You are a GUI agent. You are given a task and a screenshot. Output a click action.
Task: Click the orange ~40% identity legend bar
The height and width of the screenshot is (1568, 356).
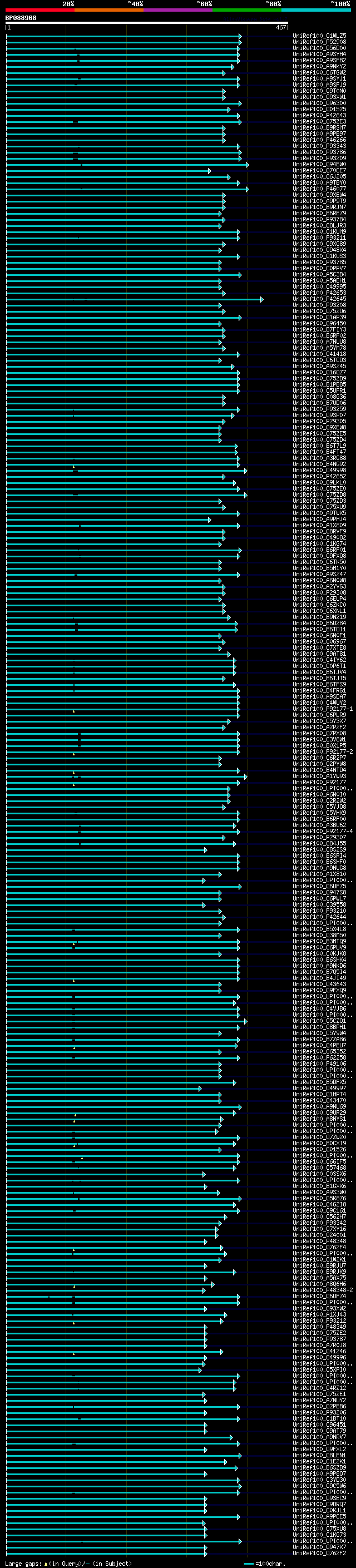110,10
